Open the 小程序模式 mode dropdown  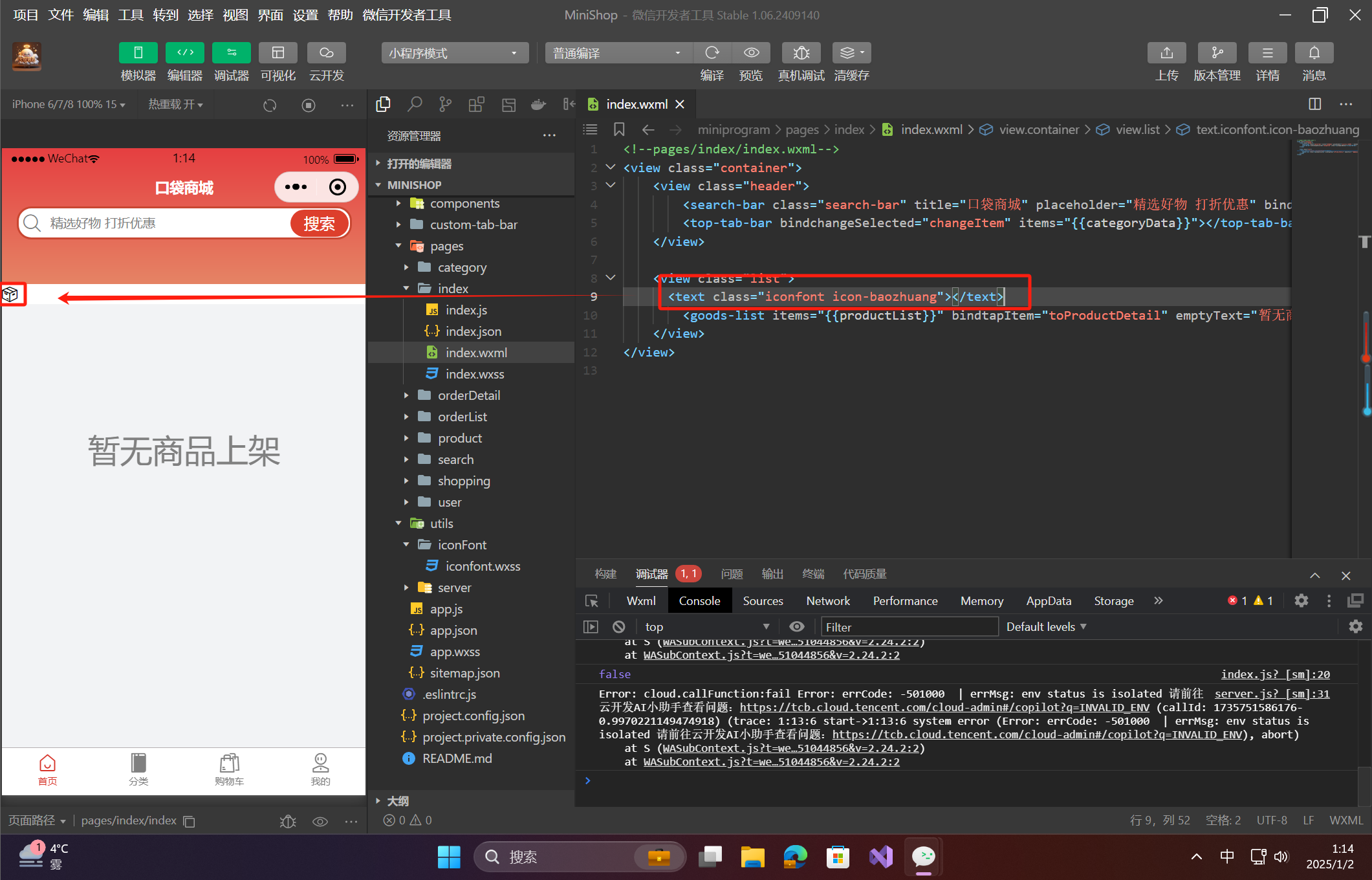pos(454,53)
